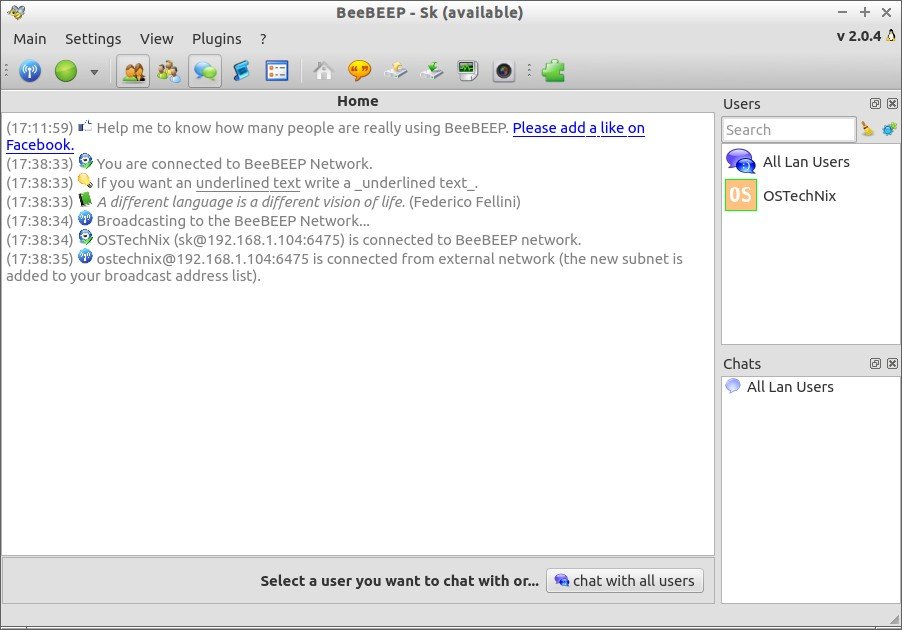Toggle the users panel toolbar button
The width and height of the screenshot is (902, 630).
click(133, 71)
